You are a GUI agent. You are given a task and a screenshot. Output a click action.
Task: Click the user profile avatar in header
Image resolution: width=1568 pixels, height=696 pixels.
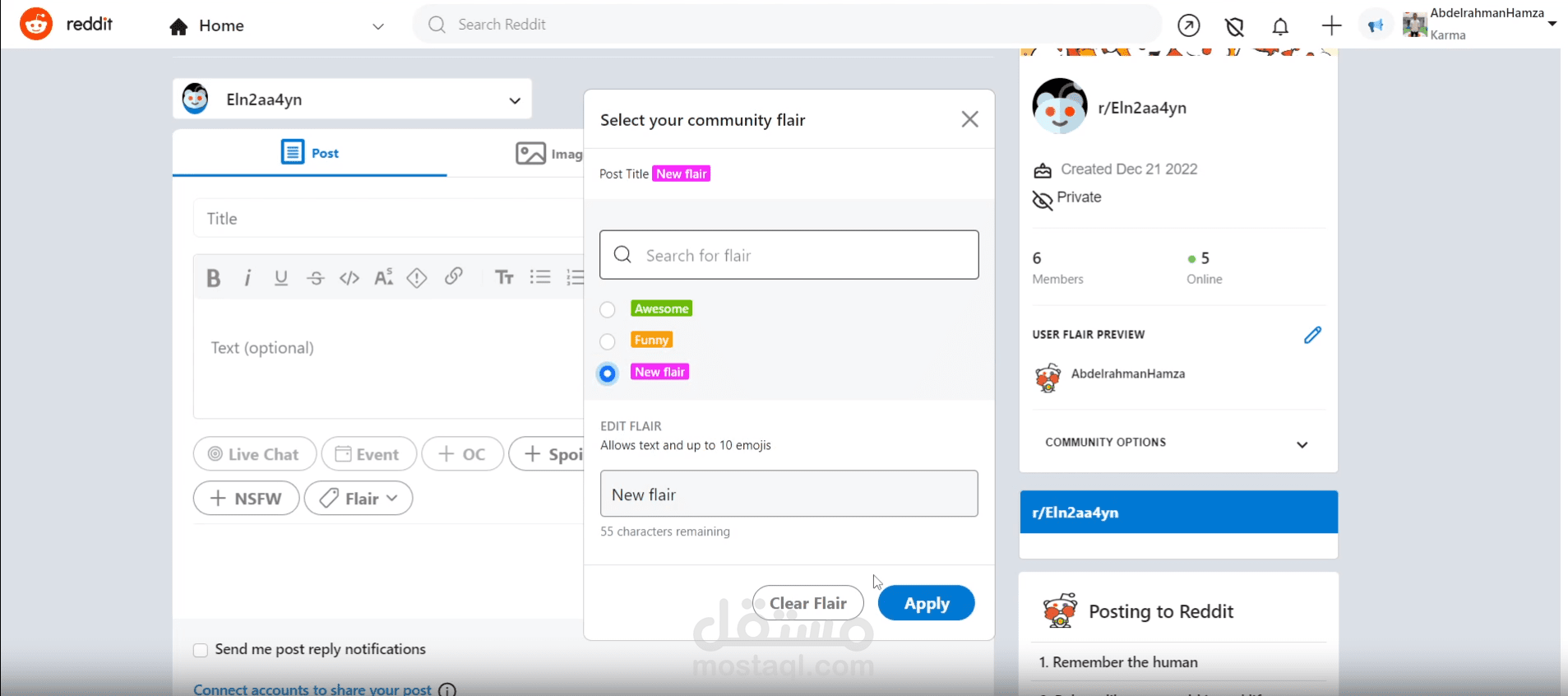point(1414,25)
